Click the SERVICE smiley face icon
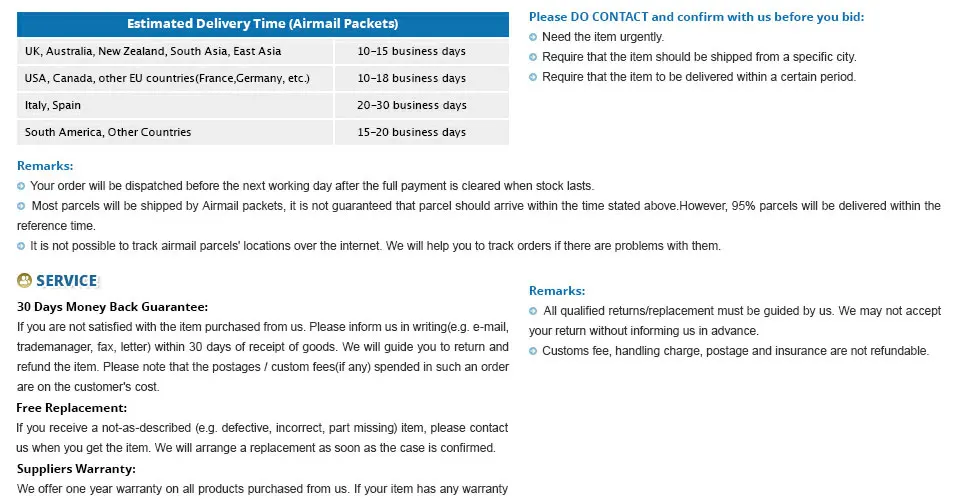The image size is (958, 500). [x=24, y=281]
